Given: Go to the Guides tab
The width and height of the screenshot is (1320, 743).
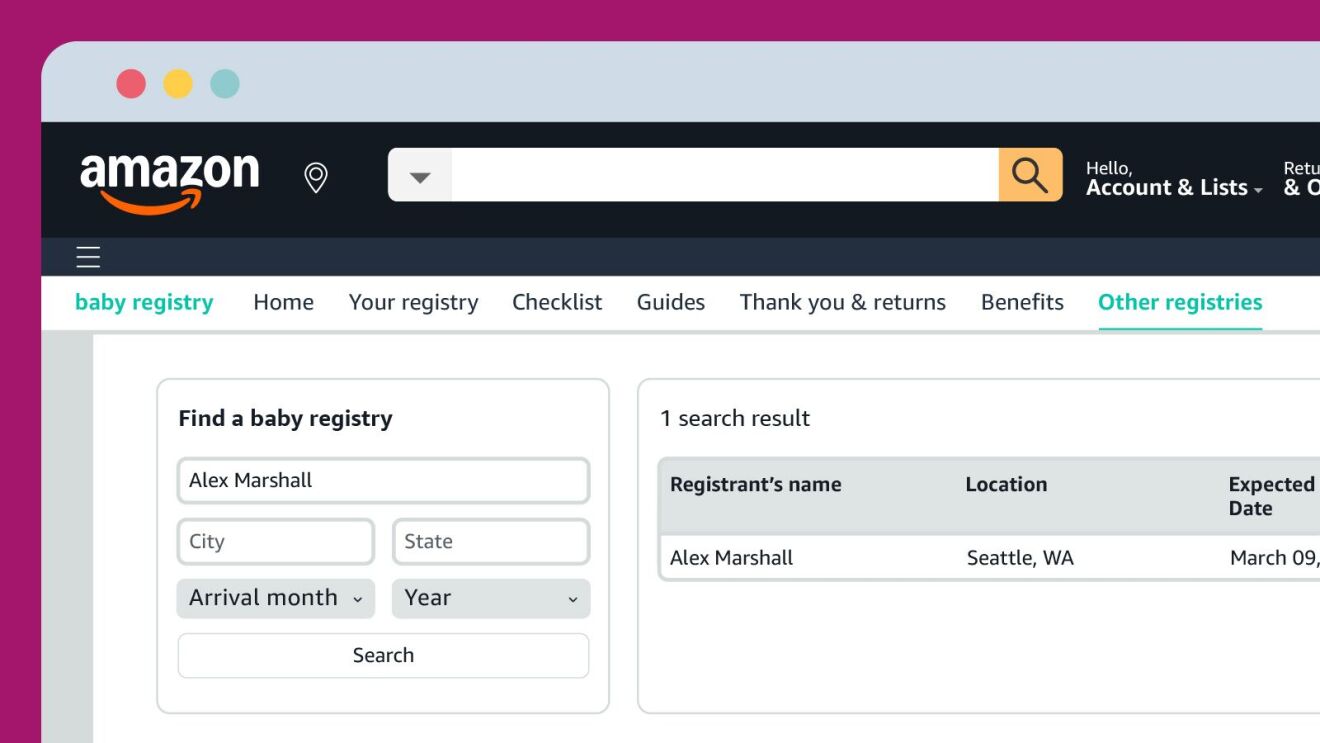Looking at the screenshot, I should pos(670,302).
